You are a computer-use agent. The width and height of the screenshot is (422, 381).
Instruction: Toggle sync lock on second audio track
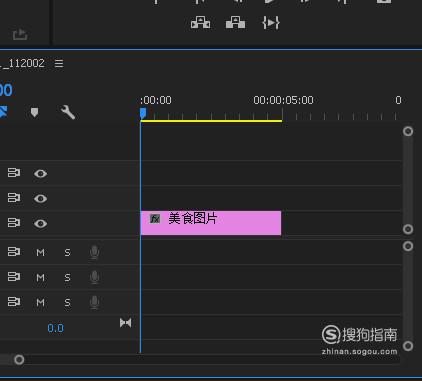pyautogui.click(x=14, y=277)
